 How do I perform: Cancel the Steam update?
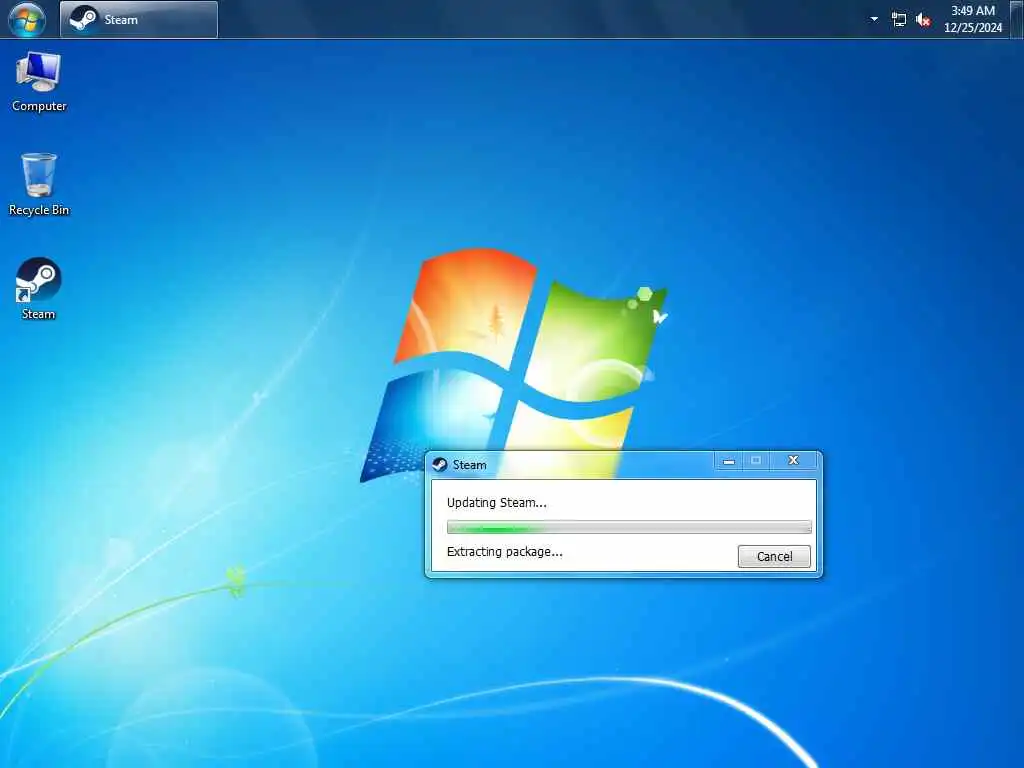tap(775, 556)
